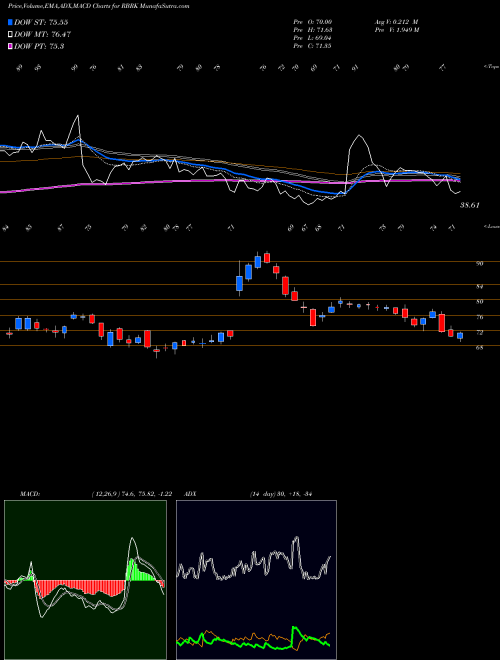
Task: Click the white DOW MT legend swatch
Action: tap(11, 35)
